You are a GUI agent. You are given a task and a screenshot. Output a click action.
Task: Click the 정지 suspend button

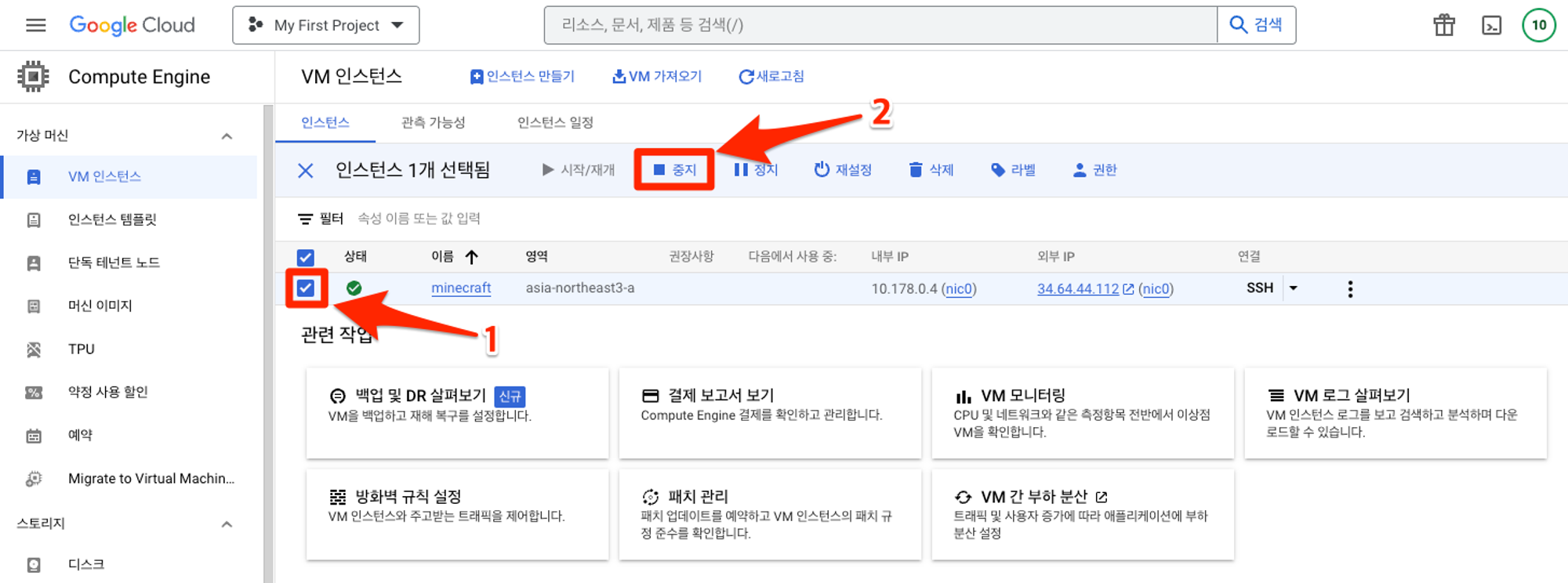click(756, 170)
